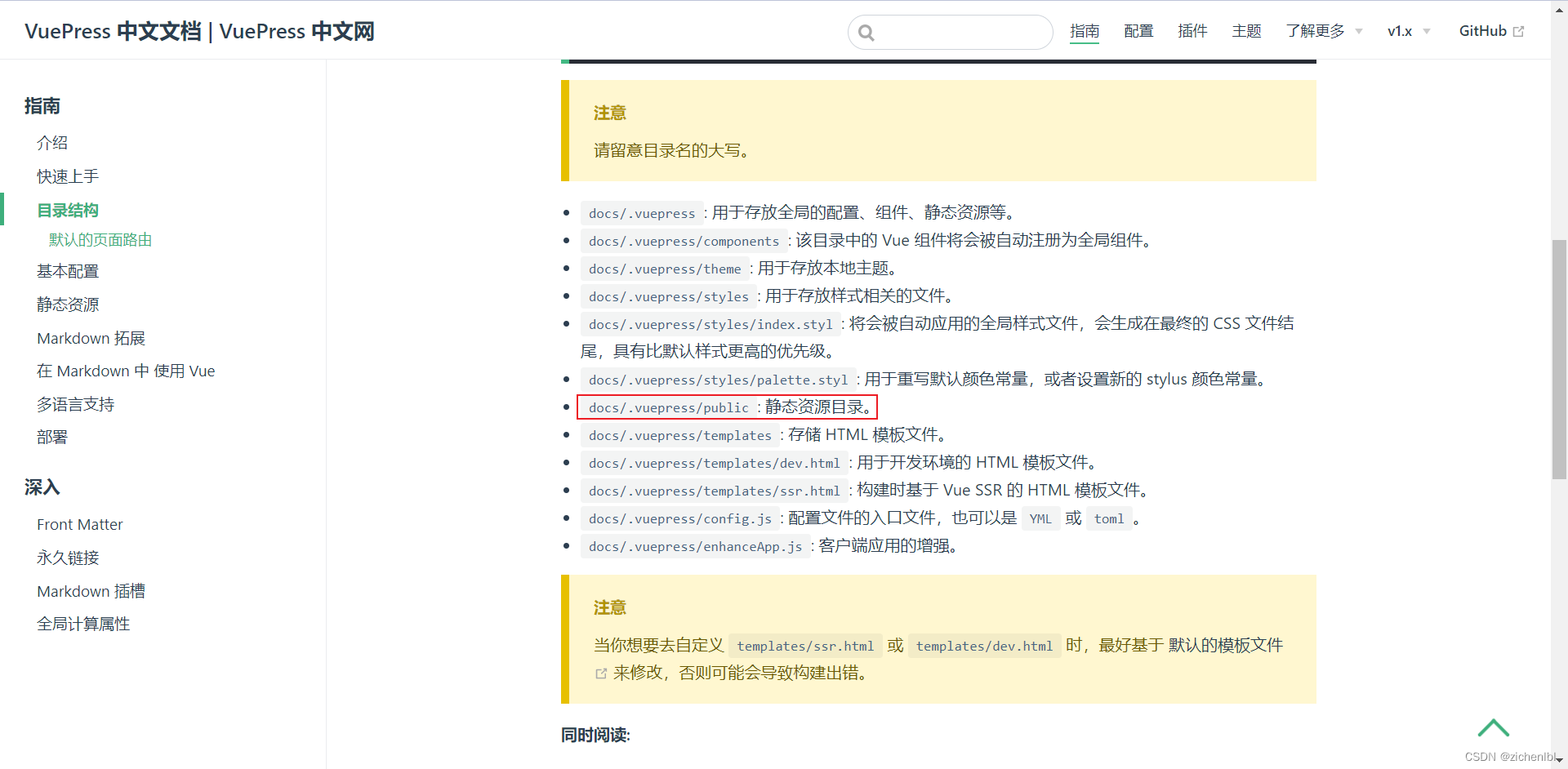Click the docs/.vuepress/enhanceApp.js code text

coord(695,546)
